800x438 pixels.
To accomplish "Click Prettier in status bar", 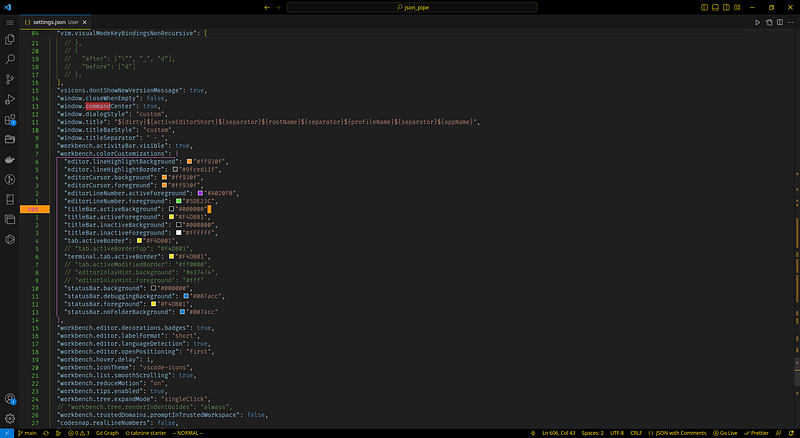I will tap(756, 433).
